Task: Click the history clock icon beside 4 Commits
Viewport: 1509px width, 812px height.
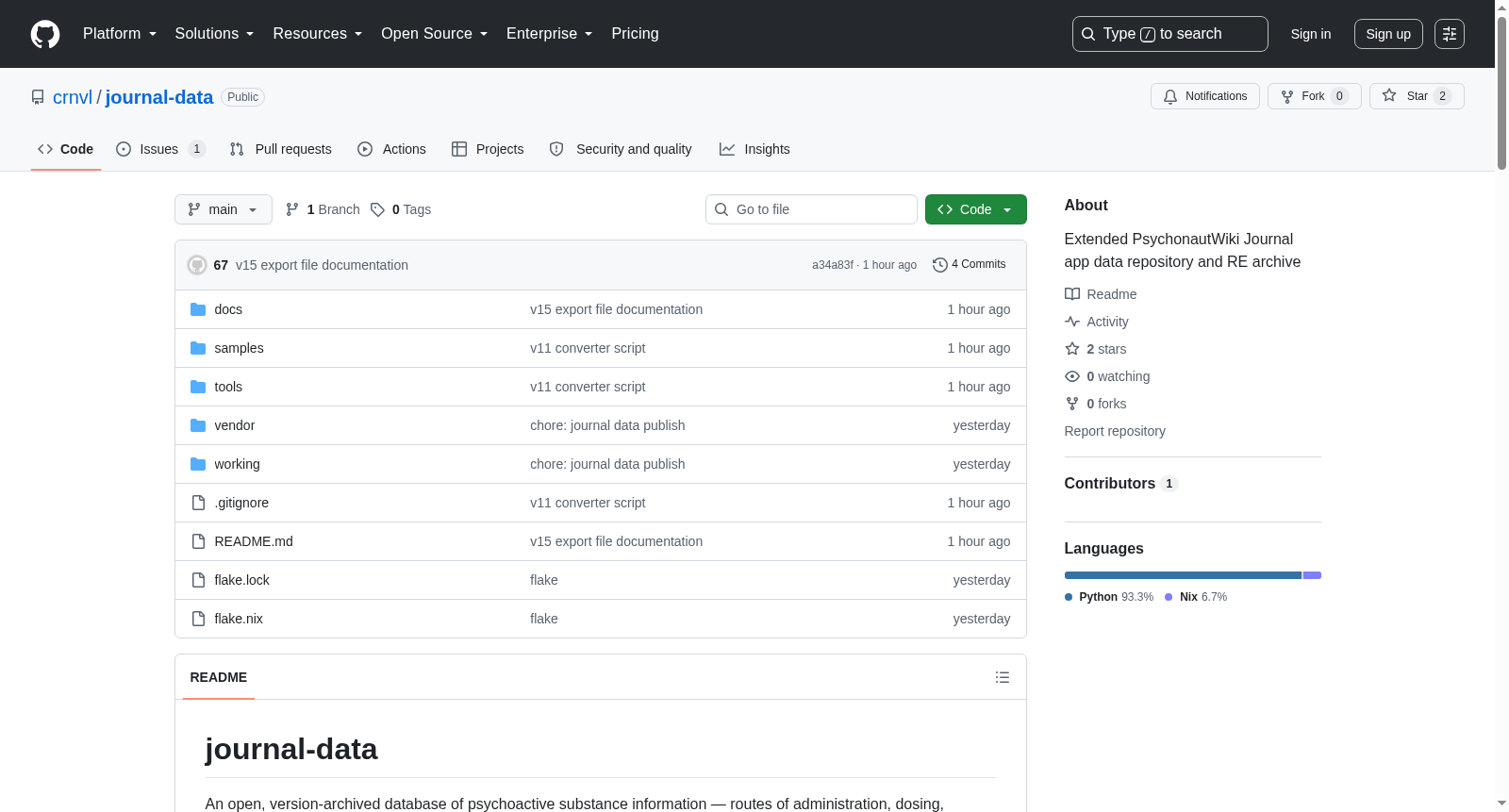Action: [x=940, y=265]
